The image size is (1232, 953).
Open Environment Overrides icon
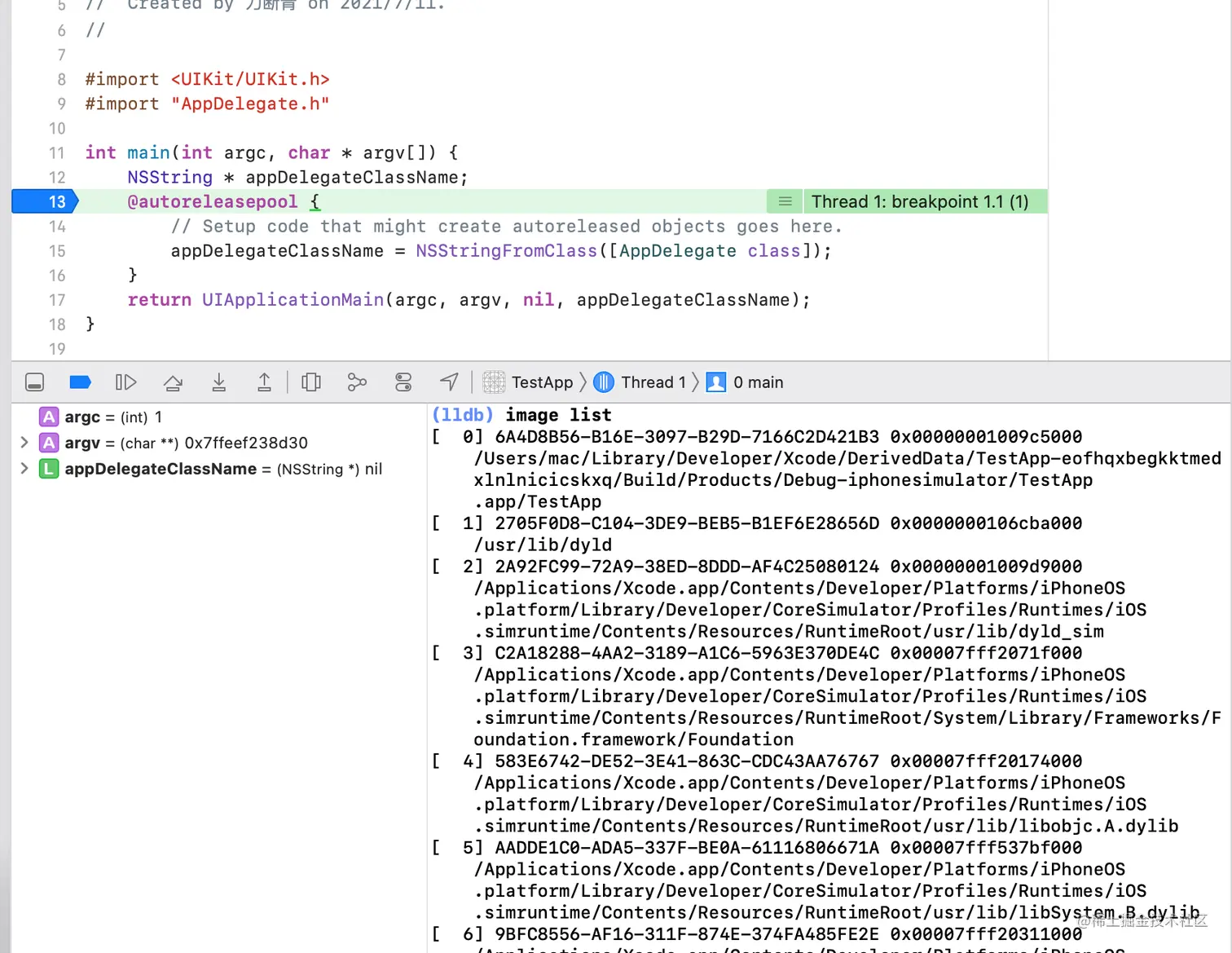[403, 382]
